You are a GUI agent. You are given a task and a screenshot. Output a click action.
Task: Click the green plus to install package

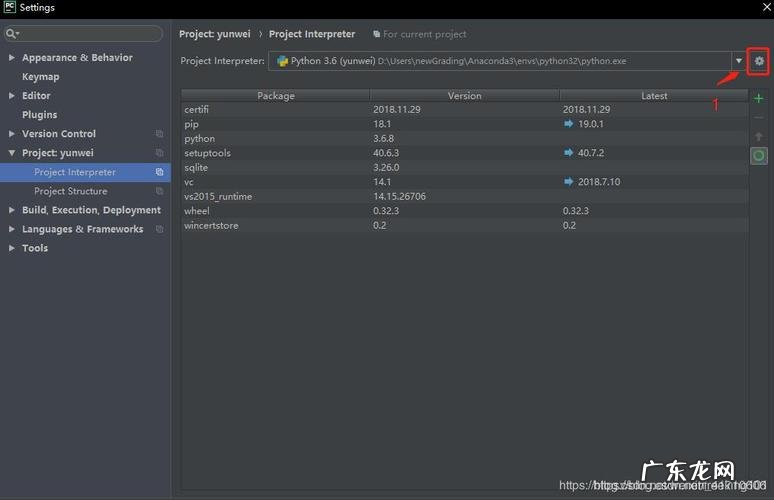tap(759, 99)
